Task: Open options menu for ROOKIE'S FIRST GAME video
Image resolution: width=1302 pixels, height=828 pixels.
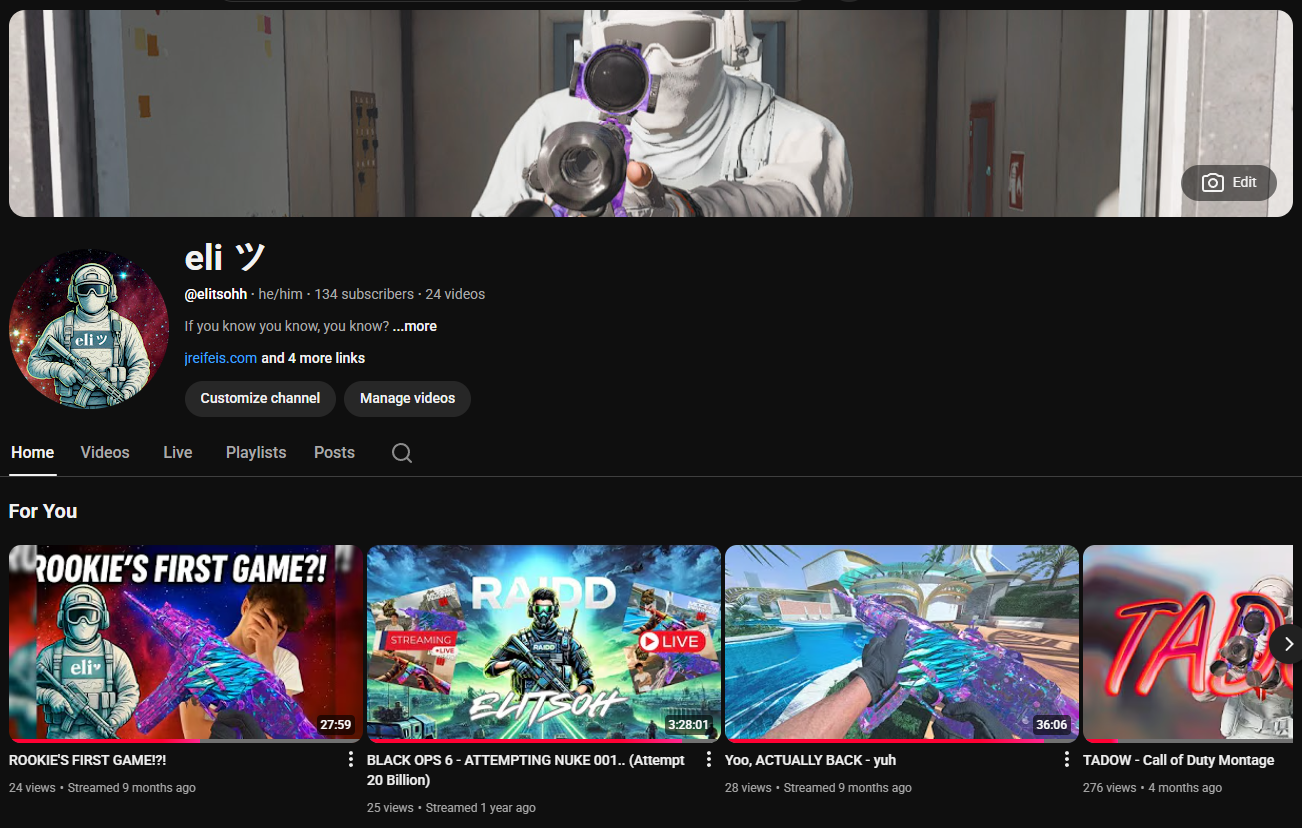Action: tap(350, 760)
